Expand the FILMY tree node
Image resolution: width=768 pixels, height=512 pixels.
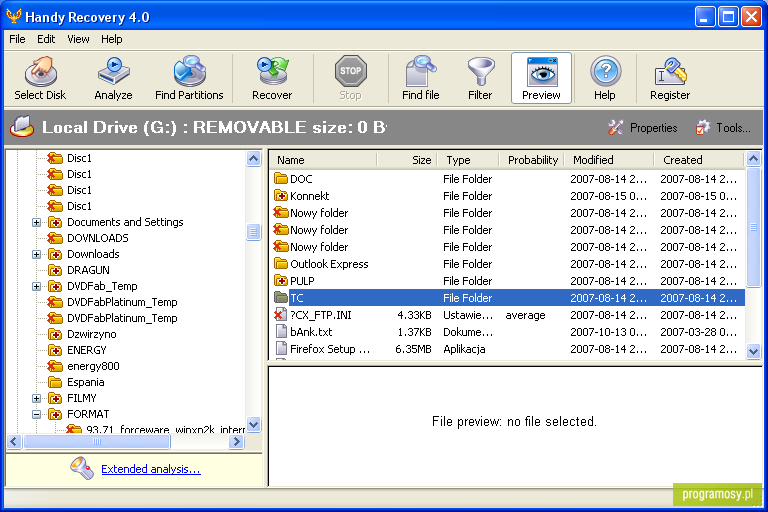pos(36,398)
